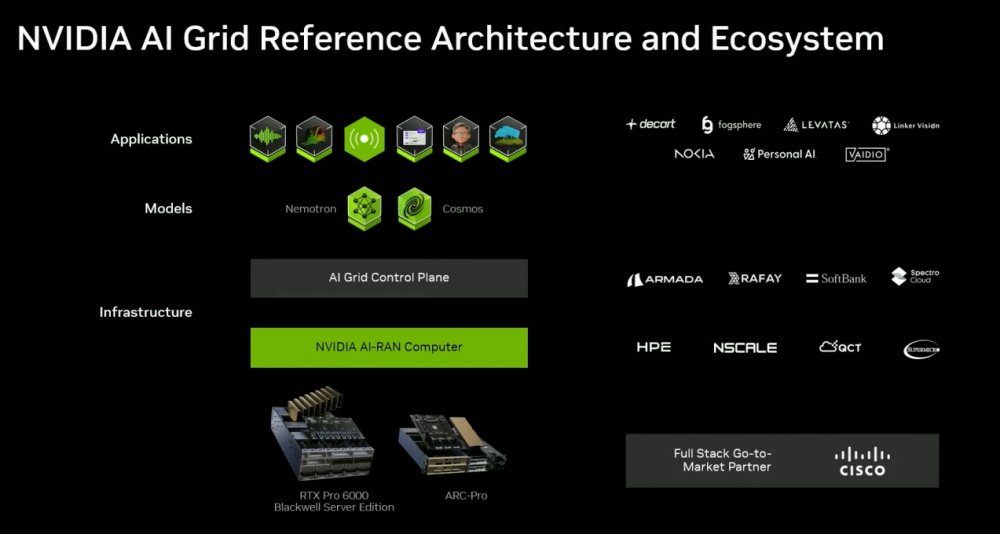1000x534 pixels.
Task: Open the SoftBank logo link
Action: (x=836, y=278)
